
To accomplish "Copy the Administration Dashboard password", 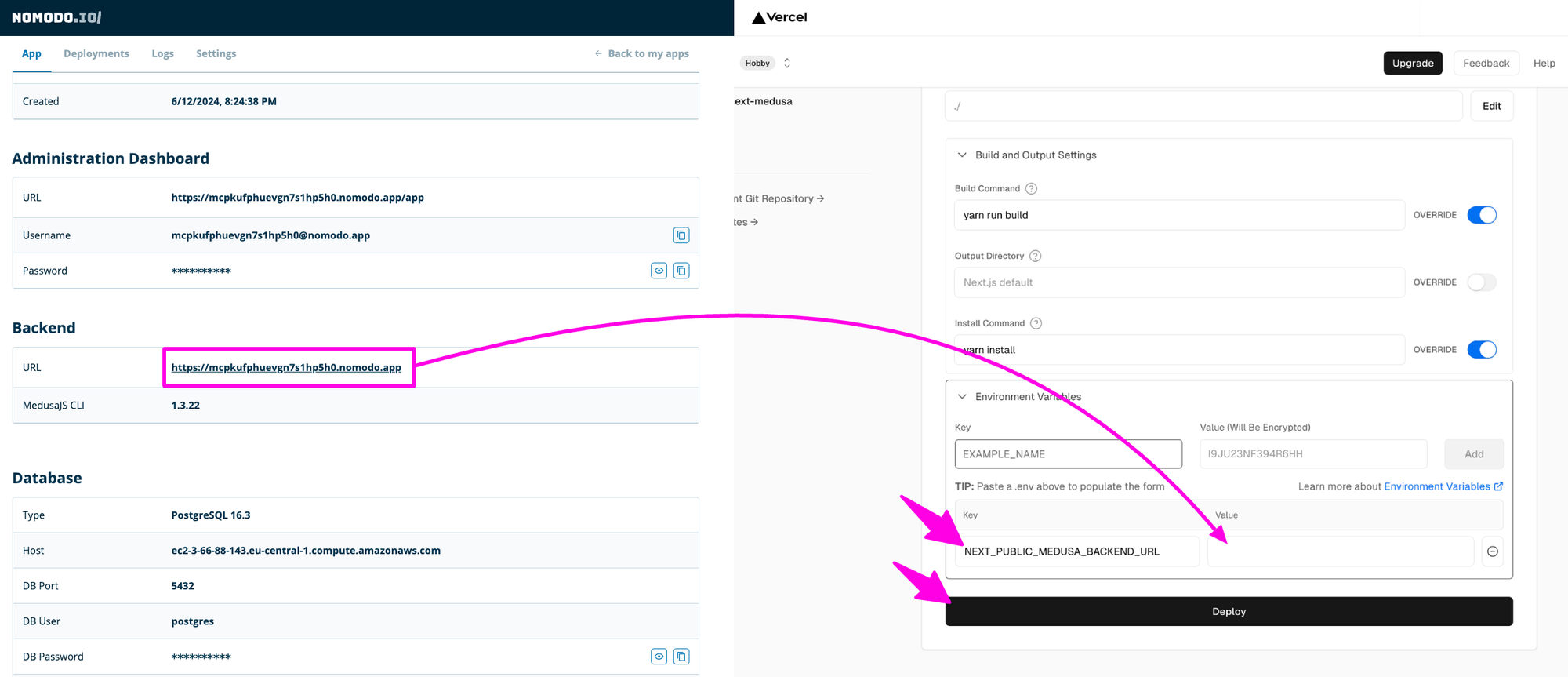I will click(x=681, y=271).
